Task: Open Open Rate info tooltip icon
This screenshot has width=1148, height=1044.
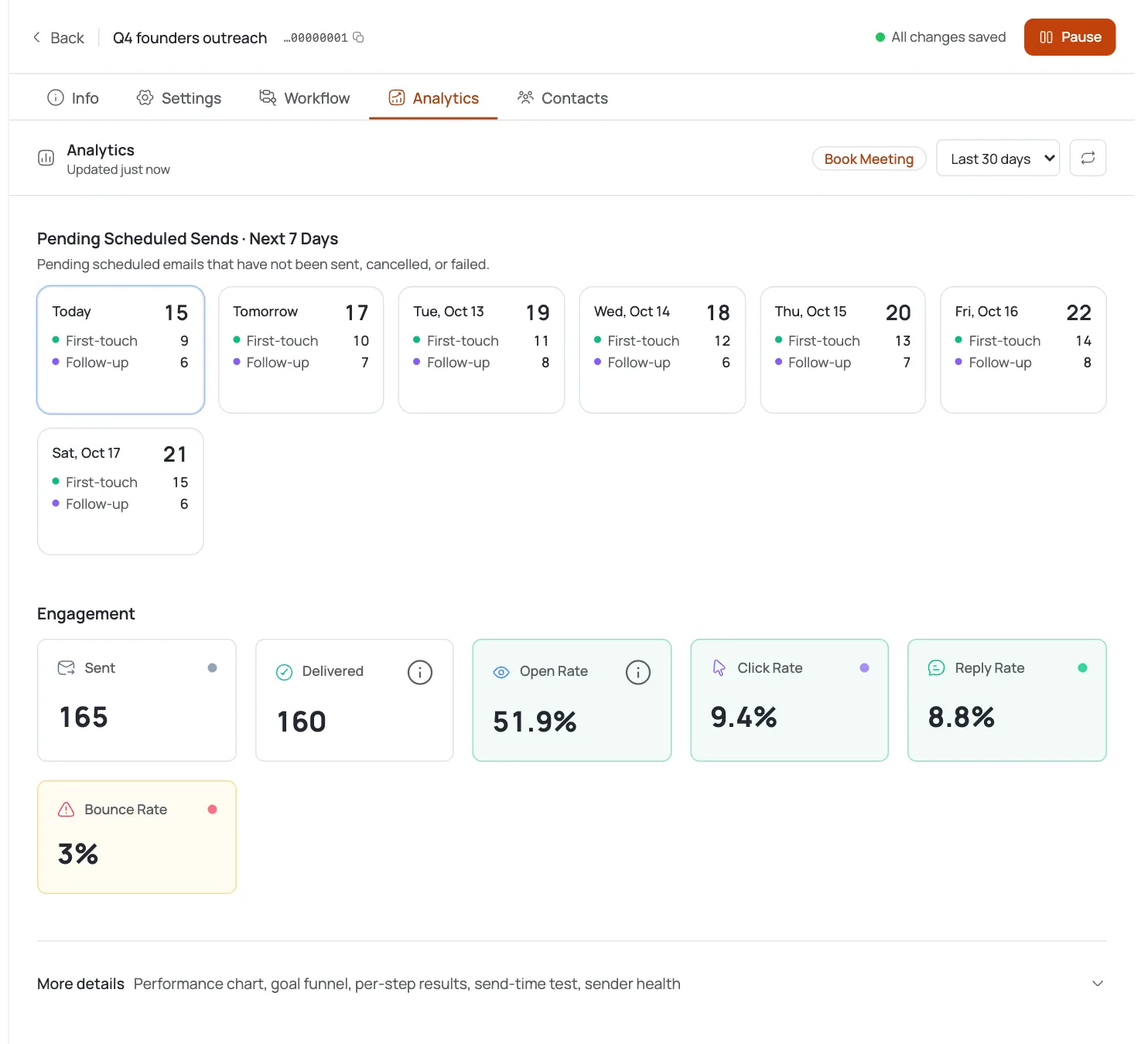Action: click(638, 672)
